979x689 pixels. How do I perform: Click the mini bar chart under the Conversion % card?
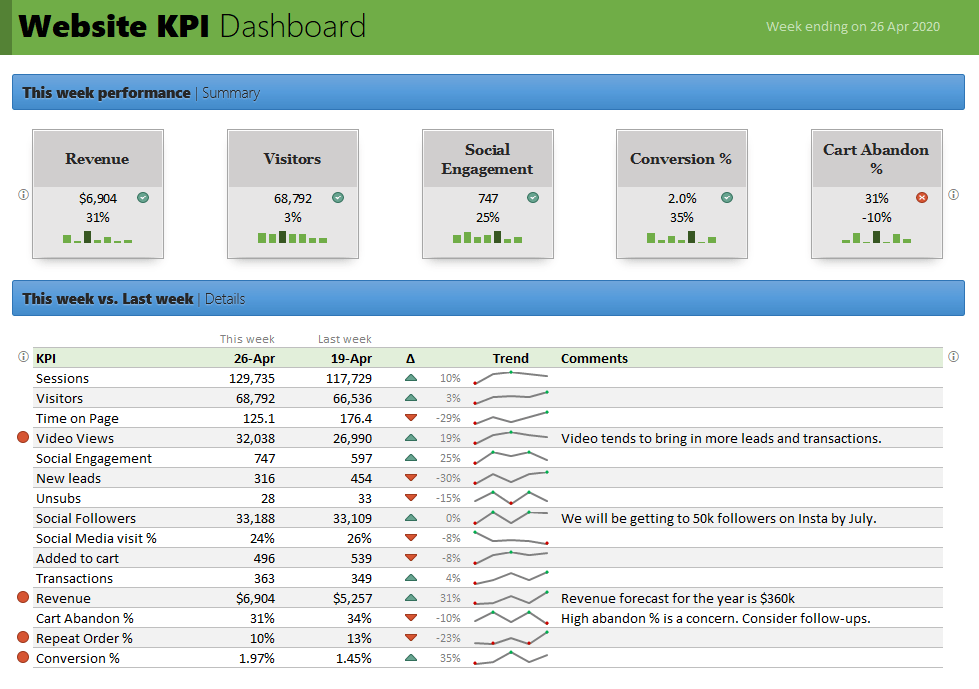[x=681, y=238]
